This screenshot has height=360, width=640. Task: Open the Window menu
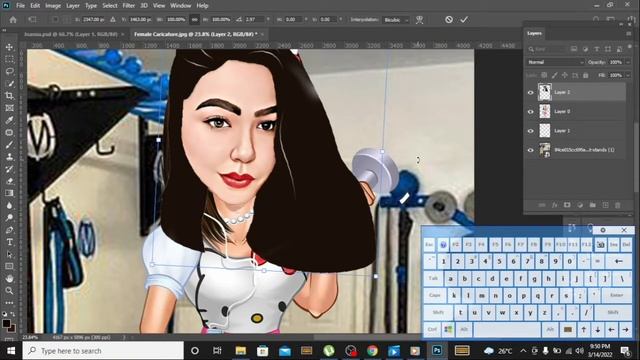coord(180,6)
